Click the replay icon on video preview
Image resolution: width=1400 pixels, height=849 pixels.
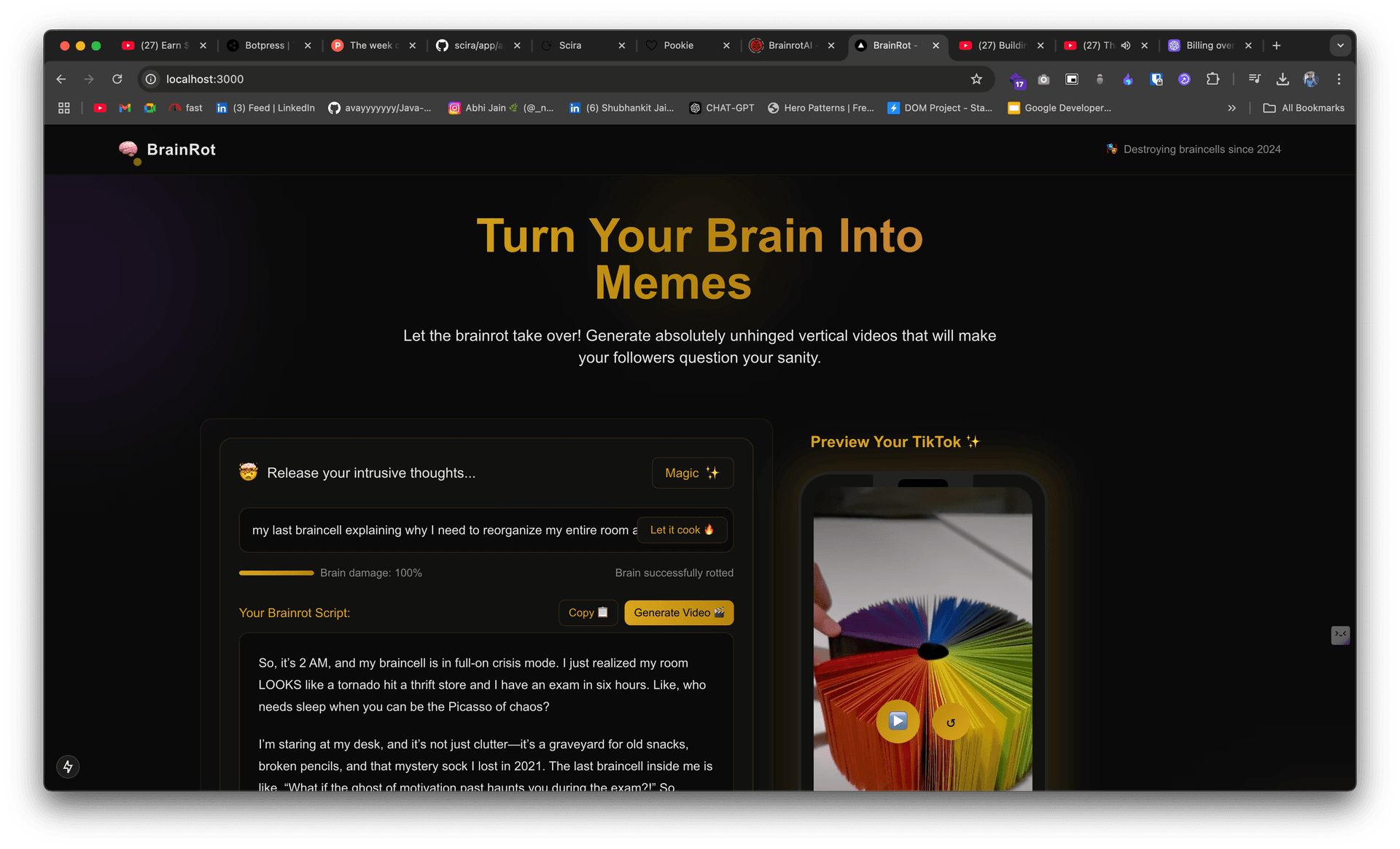pyautogui.click(x=950, y=723)
